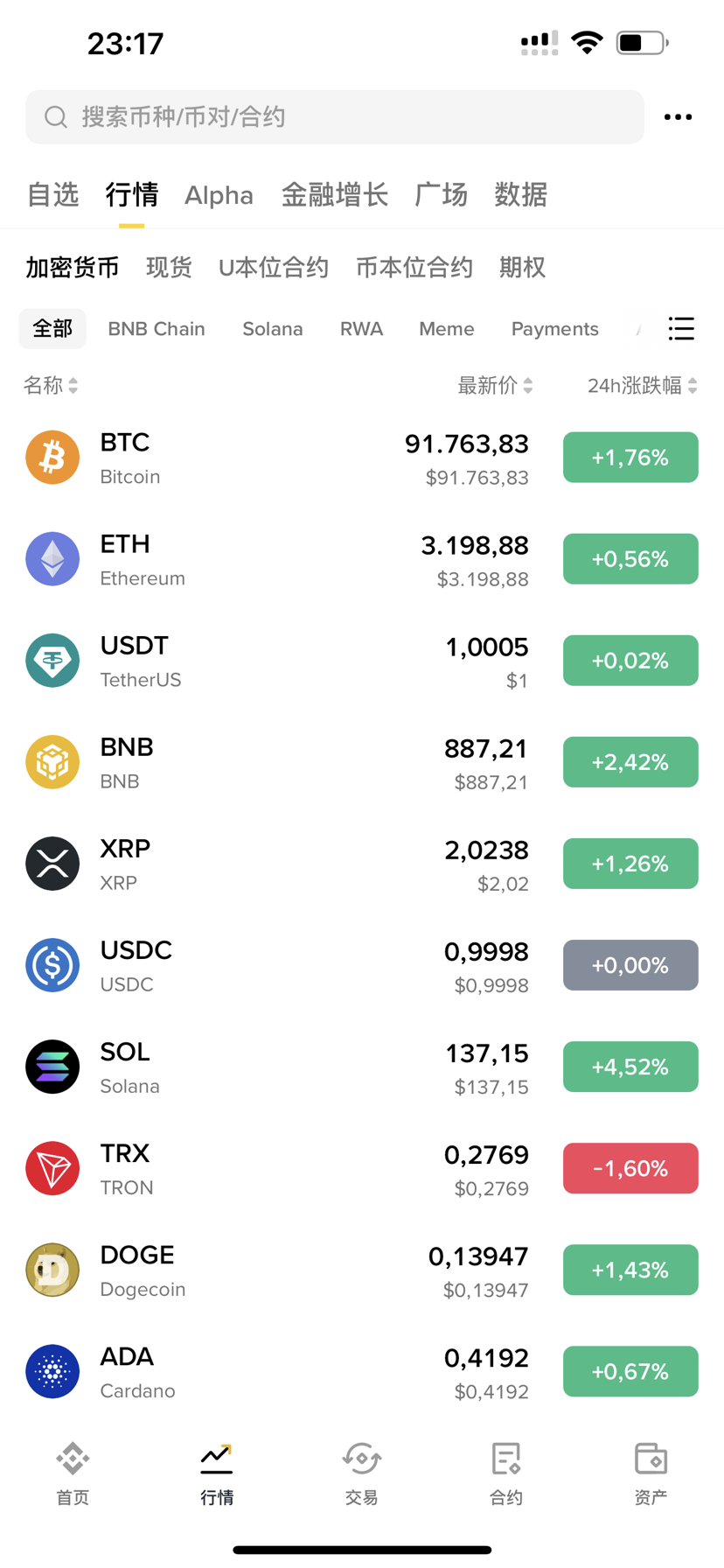Viewport: 724px width, 1568px height.
Task: Tap the Ethereum coin icon
Action: (x=52, y=559)
